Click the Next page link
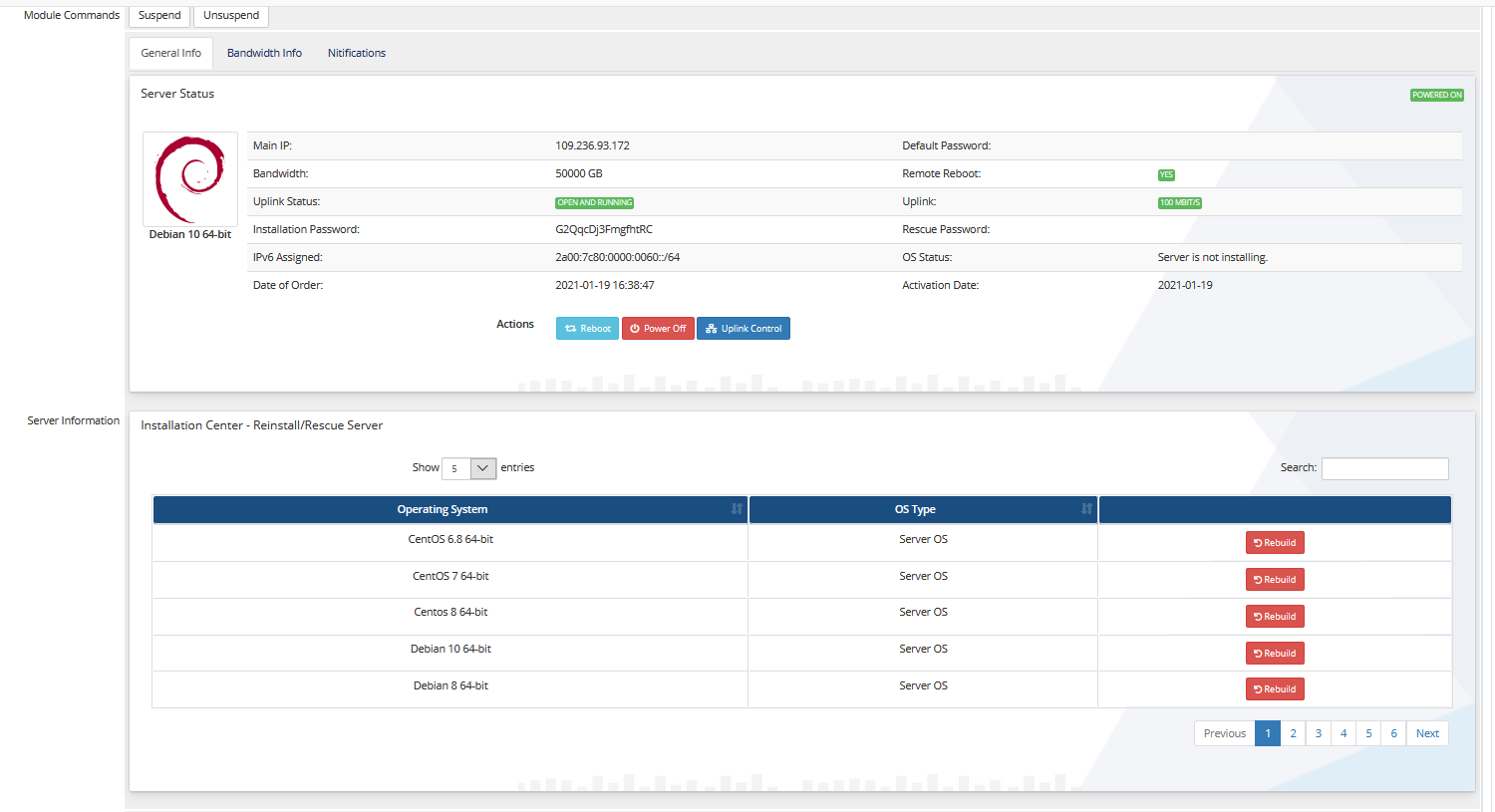This screenshot has width=1495, height=812. pyautogui.click(x=1427, y=733)
